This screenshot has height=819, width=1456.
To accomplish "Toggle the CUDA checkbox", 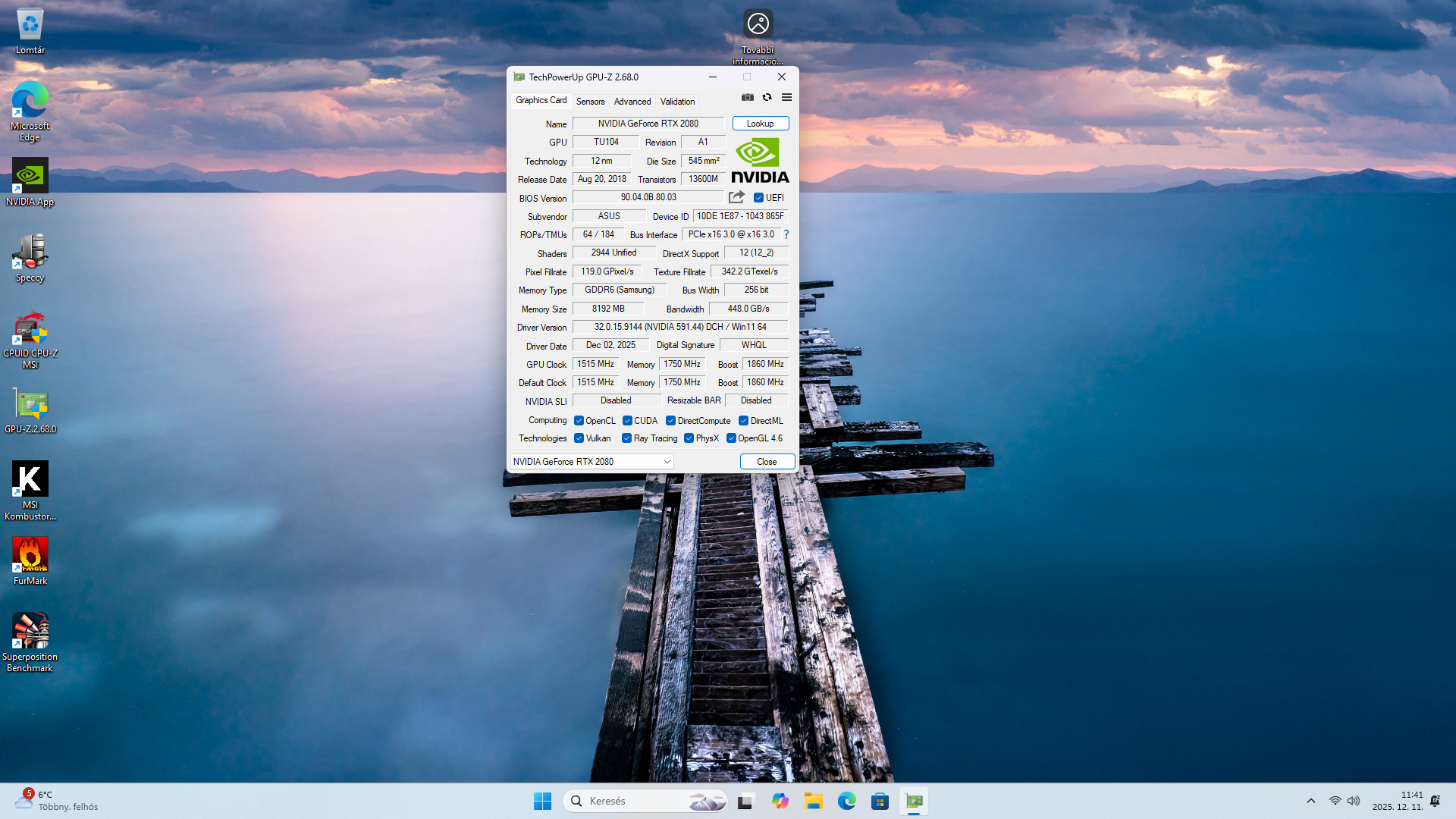I will pyautogui.click(x=627, y=421).
